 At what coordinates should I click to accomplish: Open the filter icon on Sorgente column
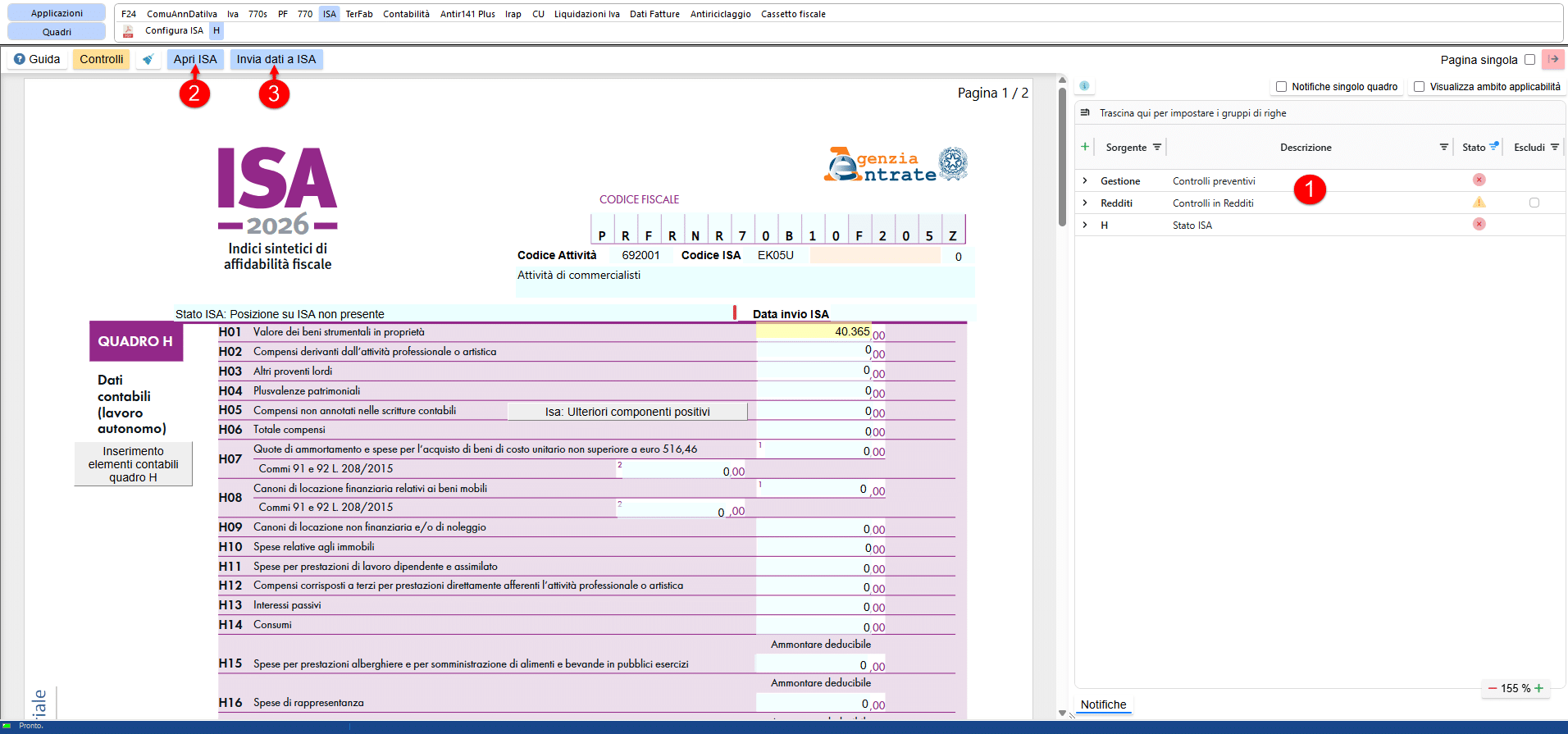click(x=1157, y=147)
